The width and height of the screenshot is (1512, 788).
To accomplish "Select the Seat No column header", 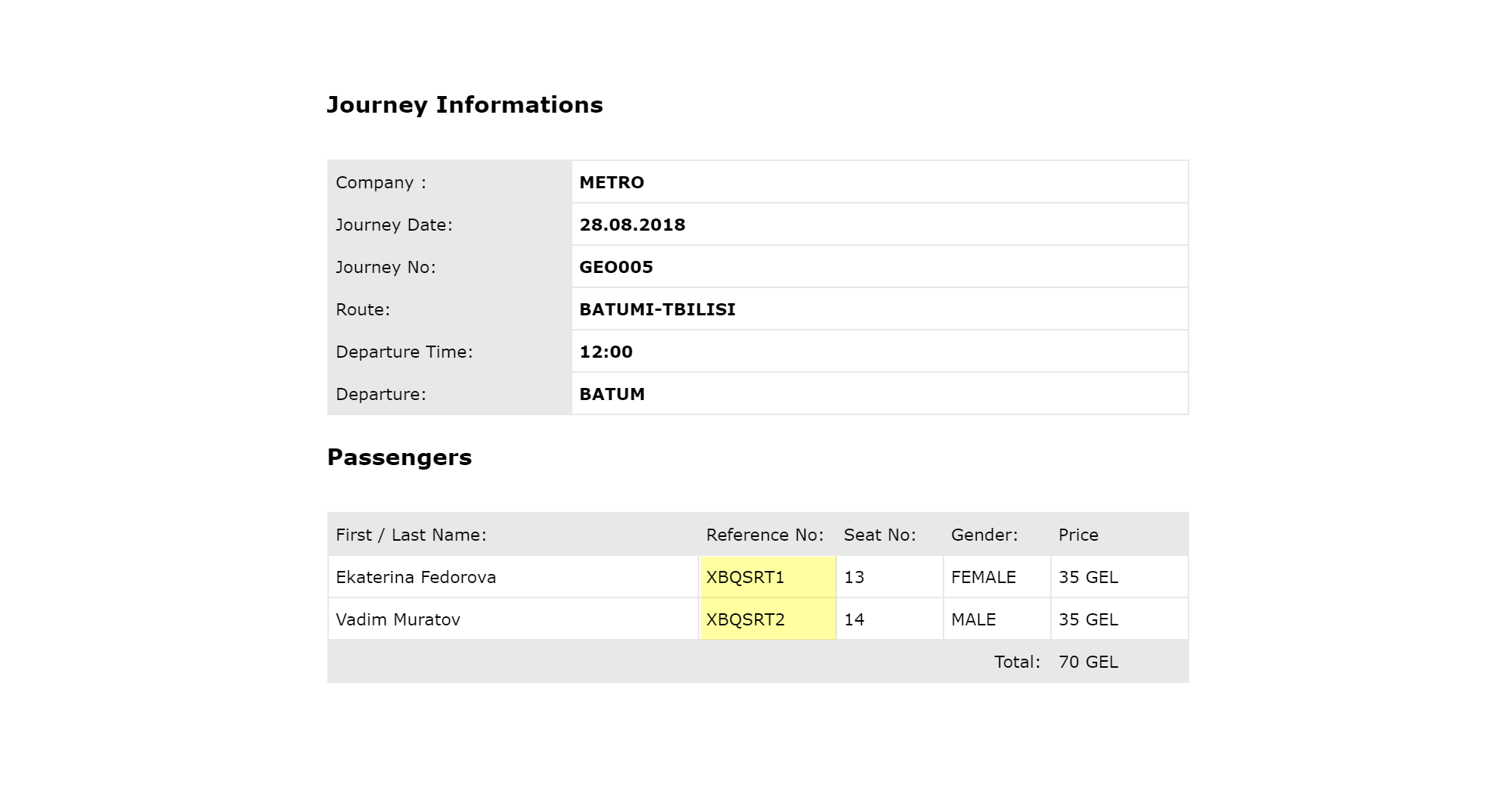I will point(880,535).
